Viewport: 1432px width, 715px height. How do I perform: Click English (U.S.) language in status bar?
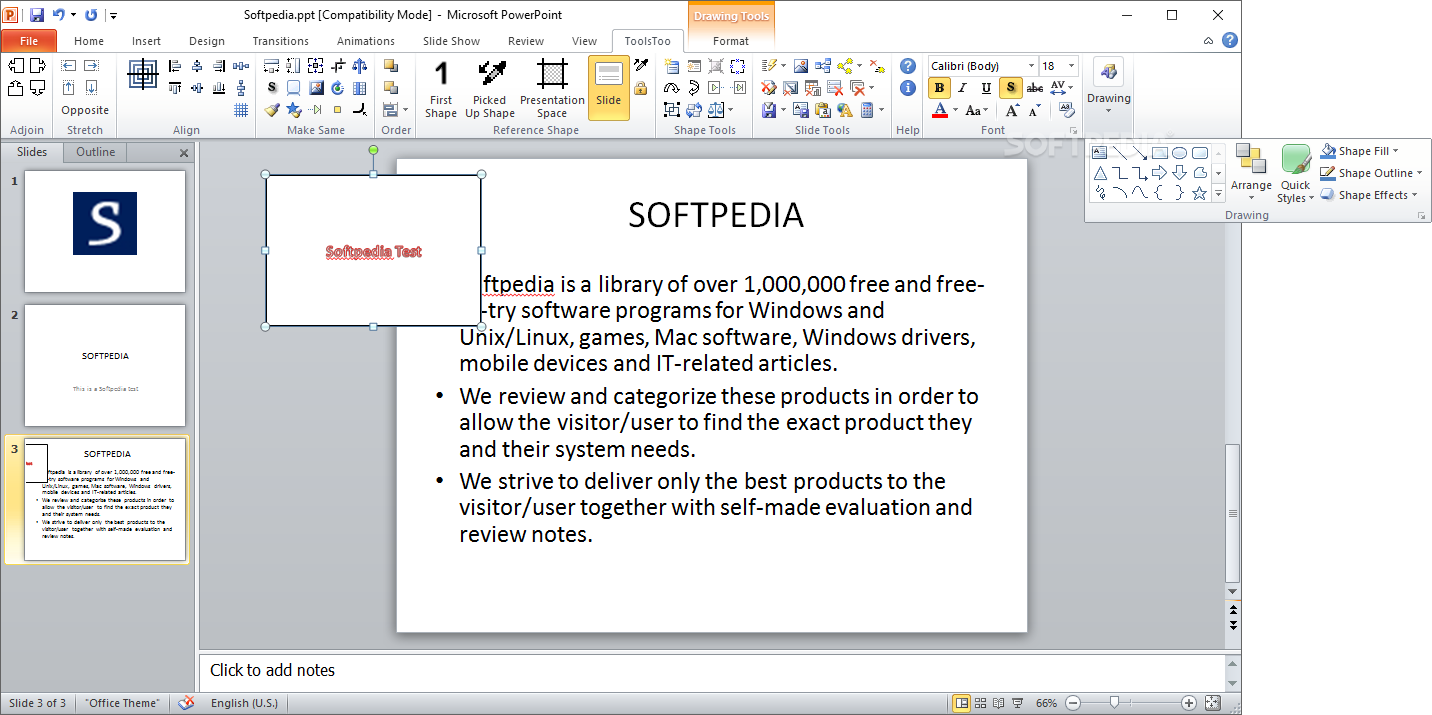tap(244, 703)
